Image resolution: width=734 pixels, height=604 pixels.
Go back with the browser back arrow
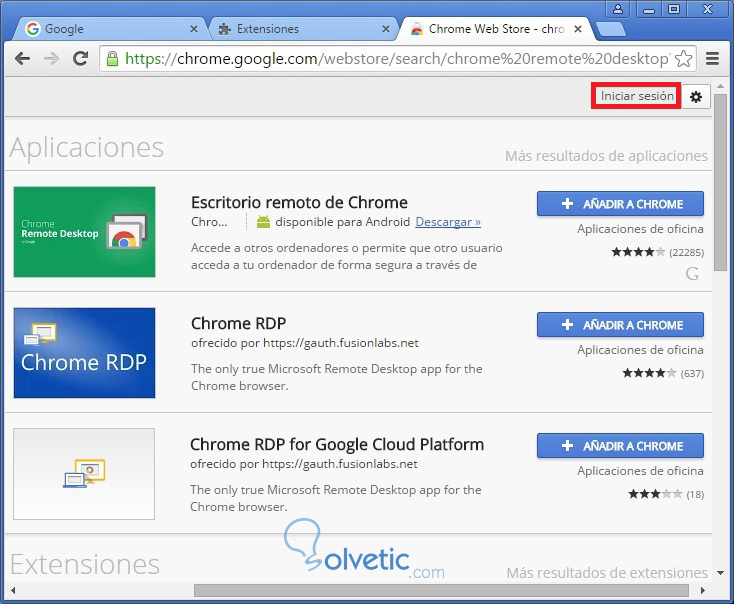22,59
